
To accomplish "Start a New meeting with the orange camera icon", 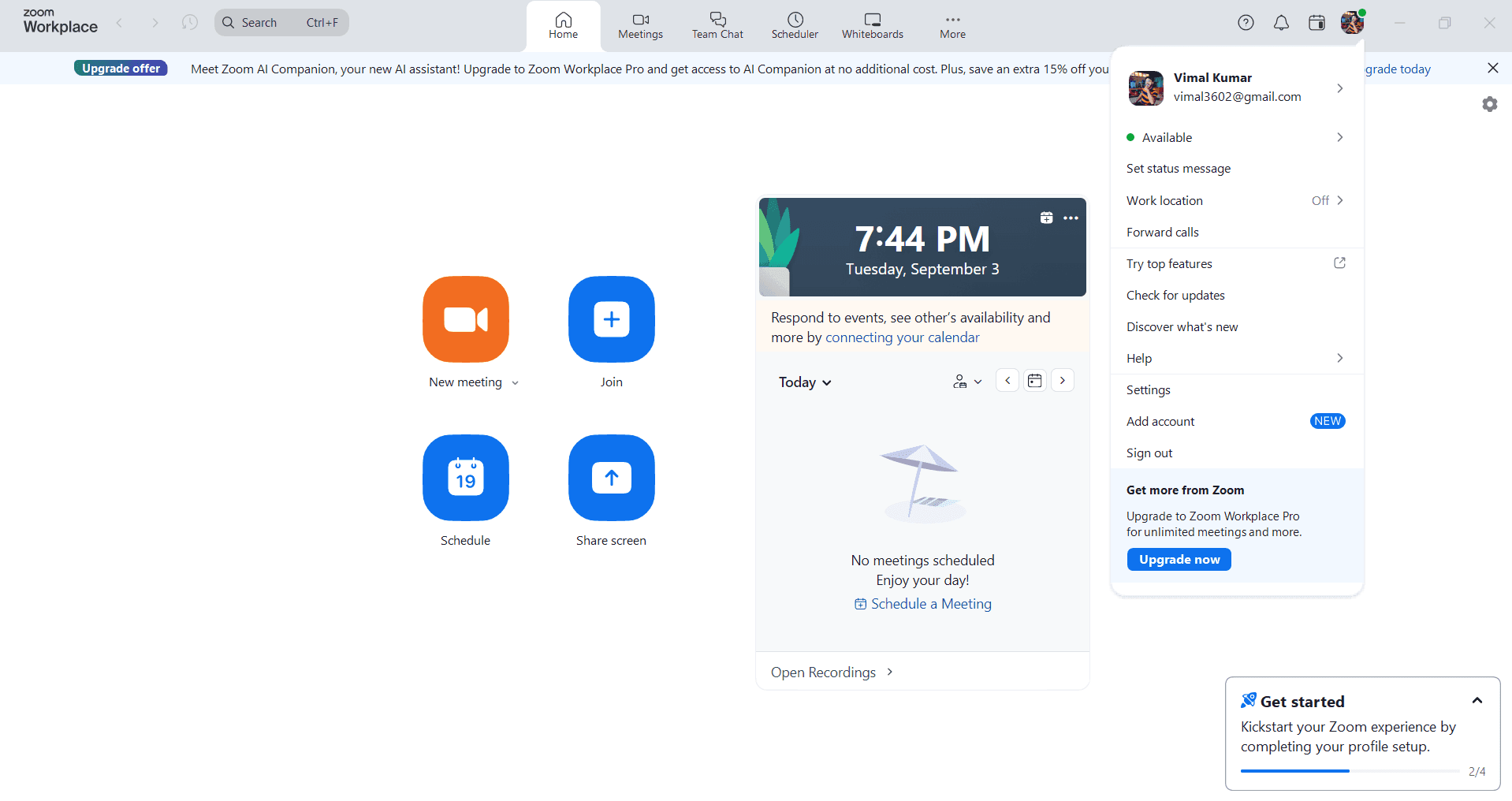I will 465,319.
